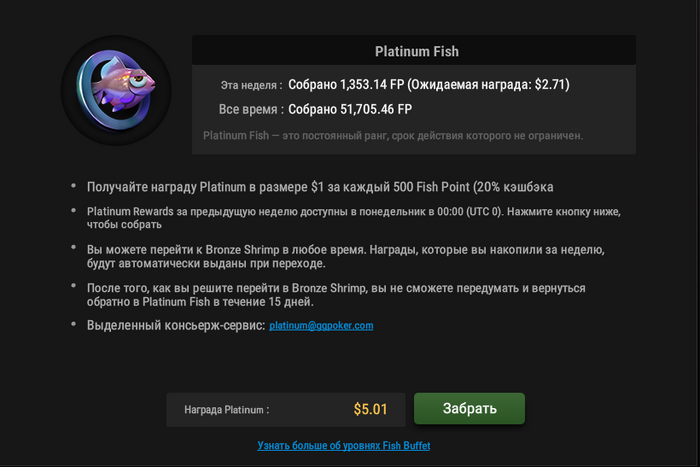Click the bullet mentioning 15 дней return limit
Screen dimensions: 700x467
point(336,295)
